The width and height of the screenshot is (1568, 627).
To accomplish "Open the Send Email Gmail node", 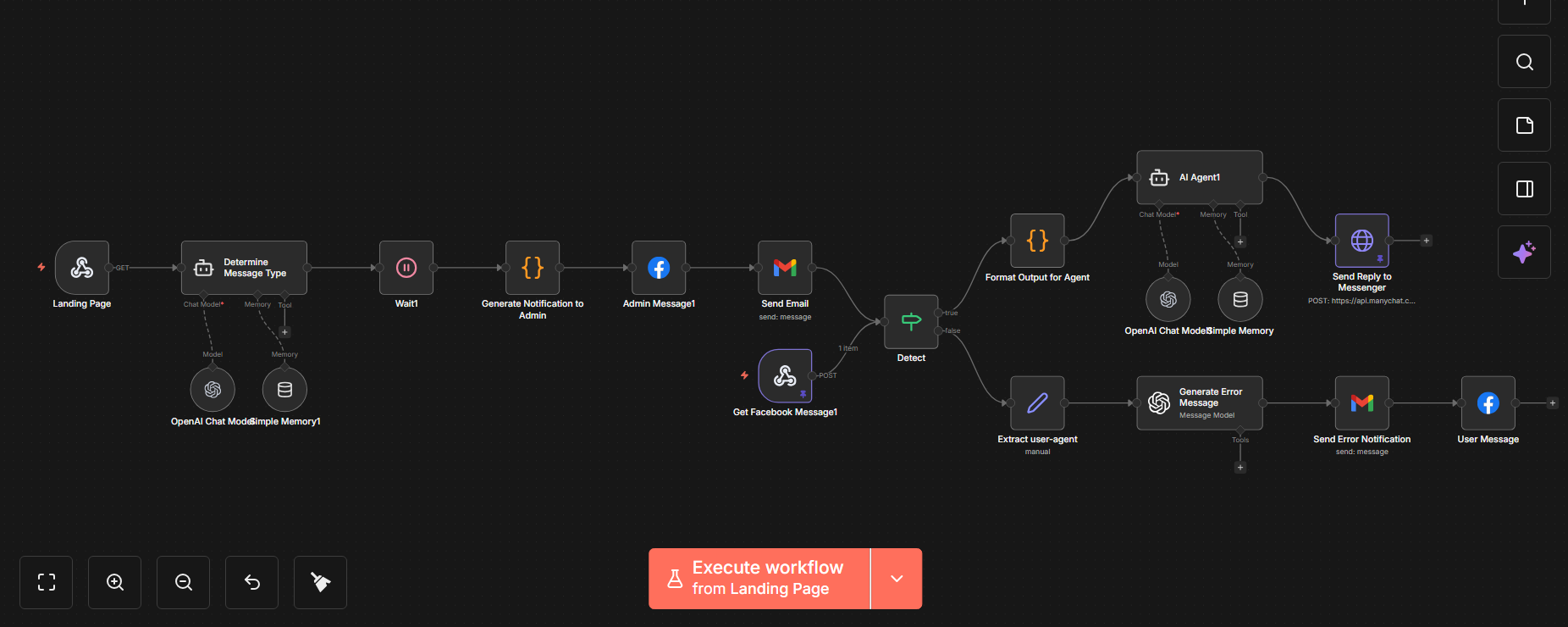I will (x=785, y=268).
